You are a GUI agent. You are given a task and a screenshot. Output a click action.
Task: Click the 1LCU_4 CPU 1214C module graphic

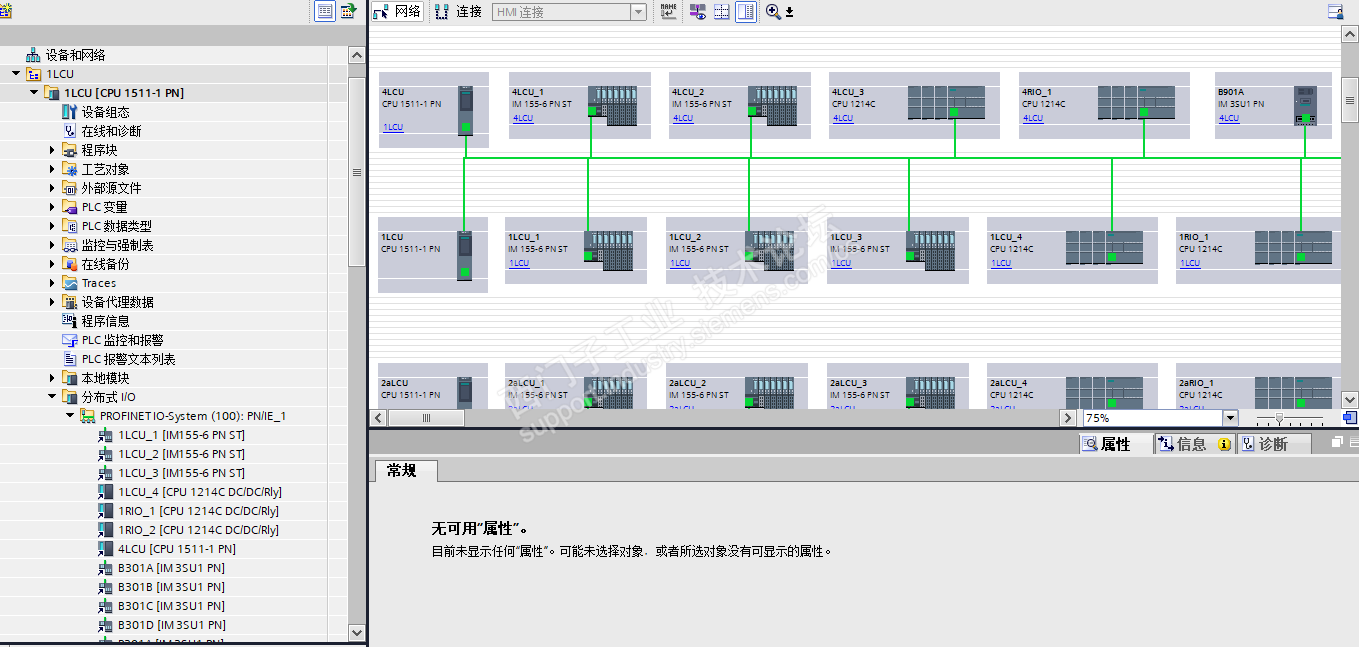pyautogui.click(x=1105, y=247)
